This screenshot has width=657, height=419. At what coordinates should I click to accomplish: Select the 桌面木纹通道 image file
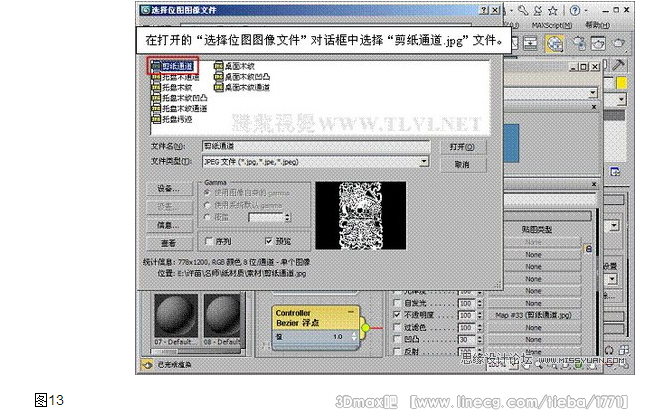click(242, 87)
